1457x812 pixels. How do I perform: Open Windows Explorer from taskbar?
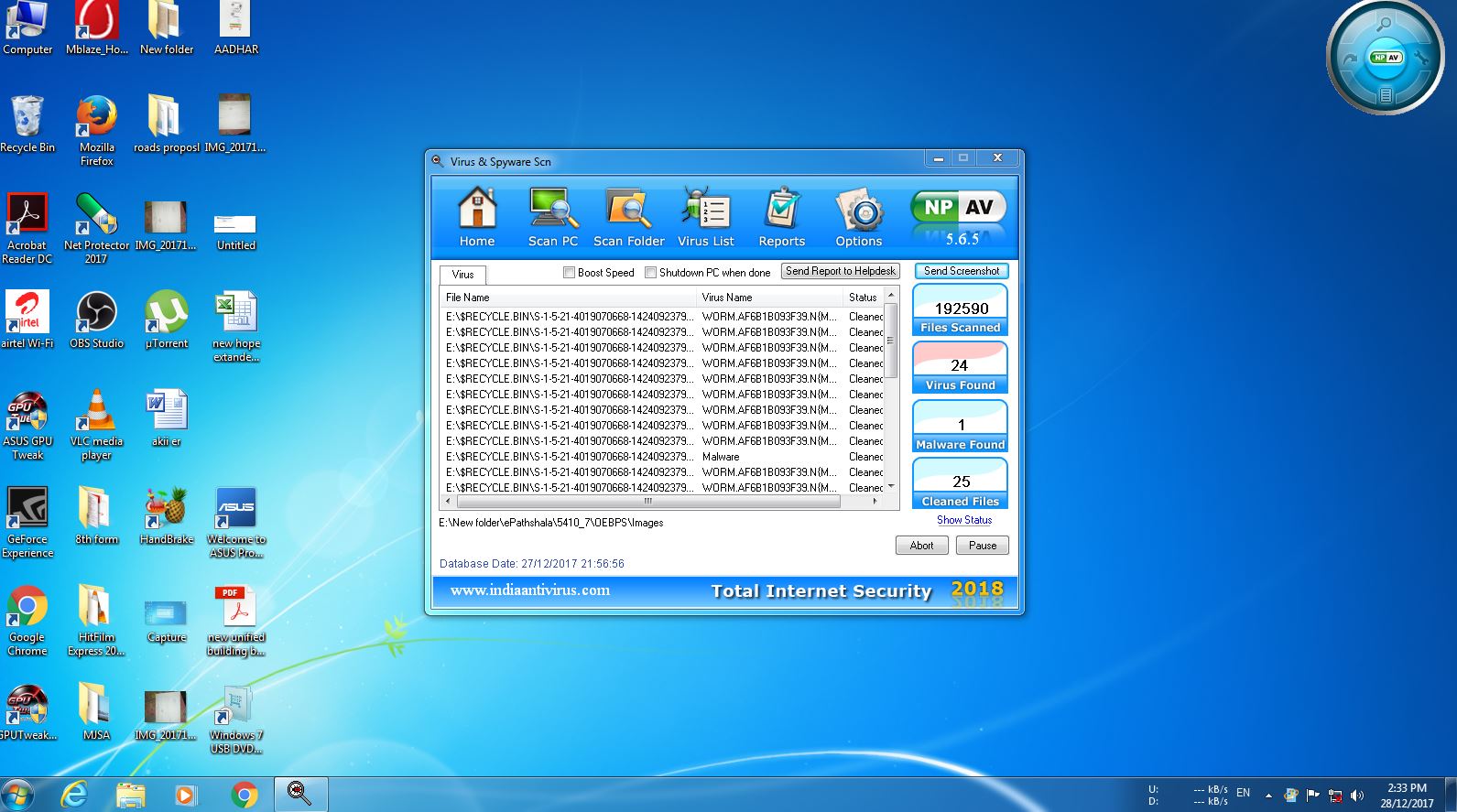[131, 794]
